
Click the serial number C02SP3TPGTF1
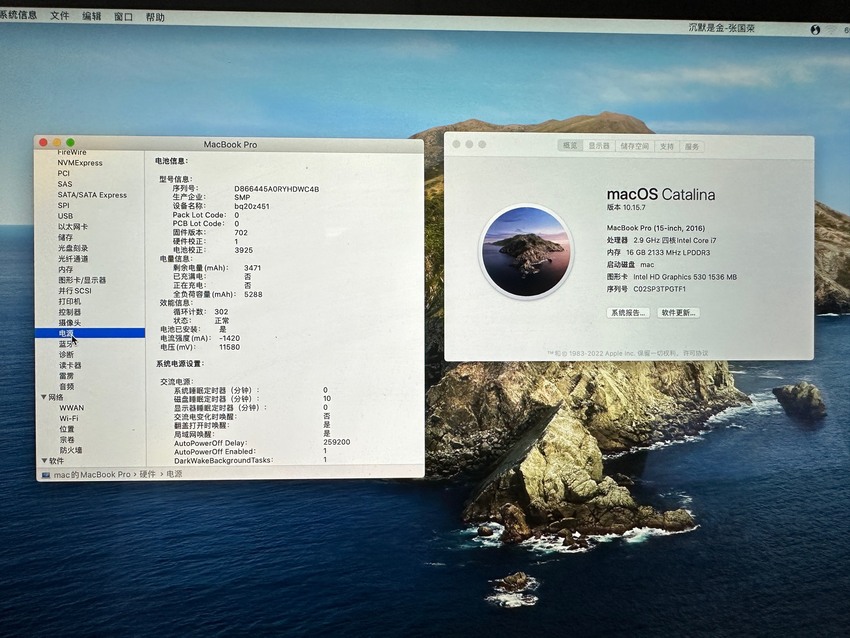(660, 289)
